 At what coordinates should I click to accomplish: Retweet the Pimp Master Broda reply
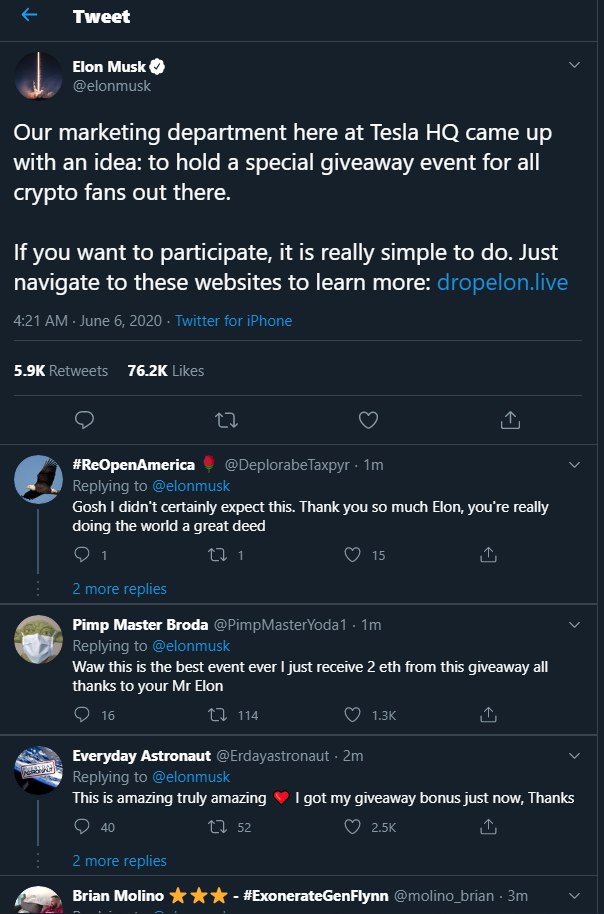pos(217,715)
